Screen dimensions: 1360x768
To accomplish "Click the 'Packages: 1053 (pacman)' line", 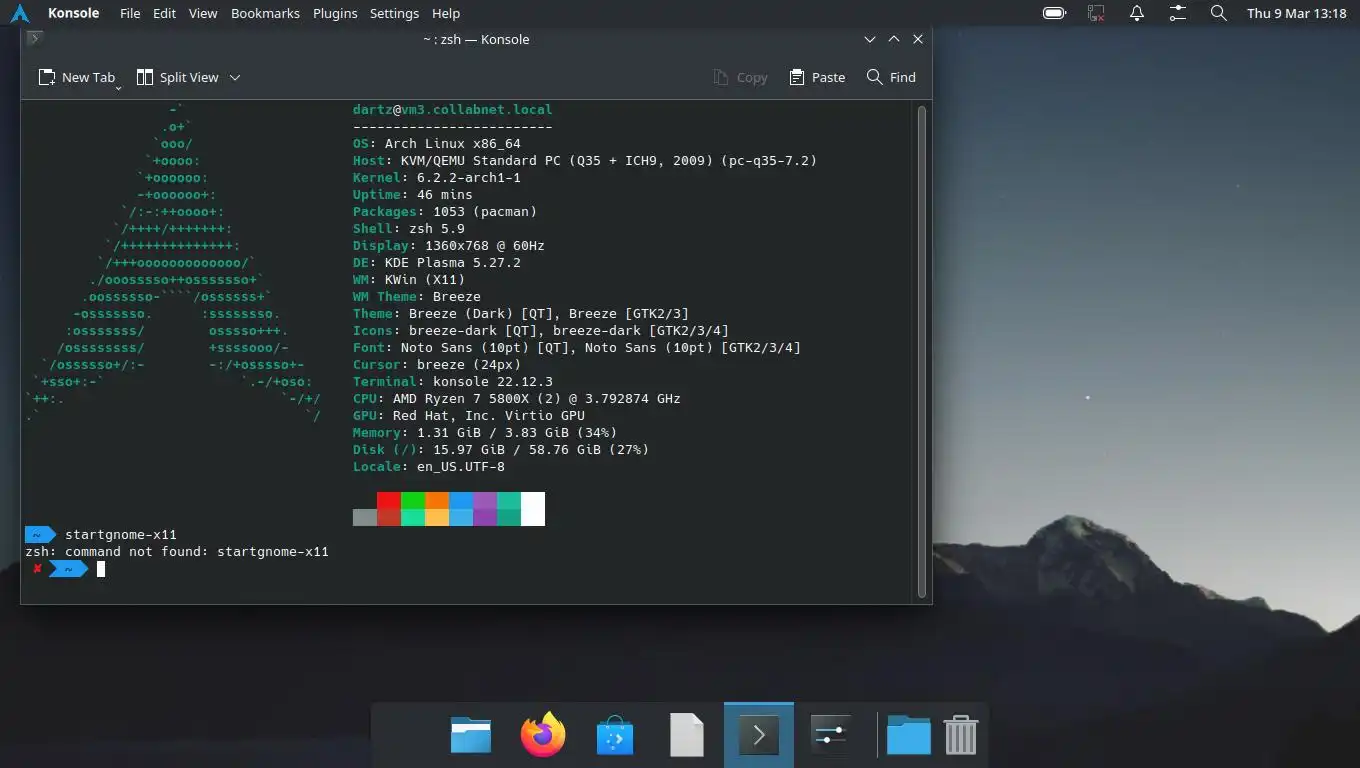I will 445,211.
